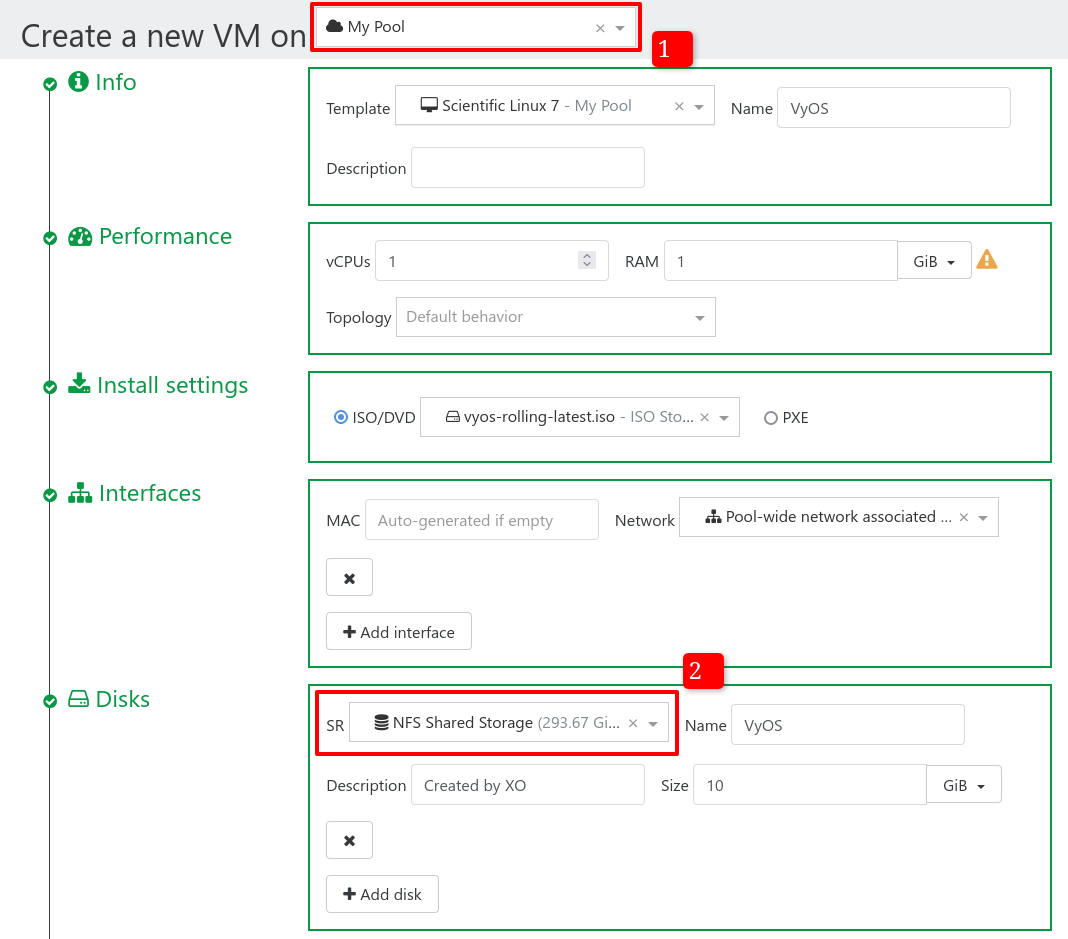The image size is (1068, 939).
Task: Open the disk size GiB unit dropdown
Action: [964, 786]
